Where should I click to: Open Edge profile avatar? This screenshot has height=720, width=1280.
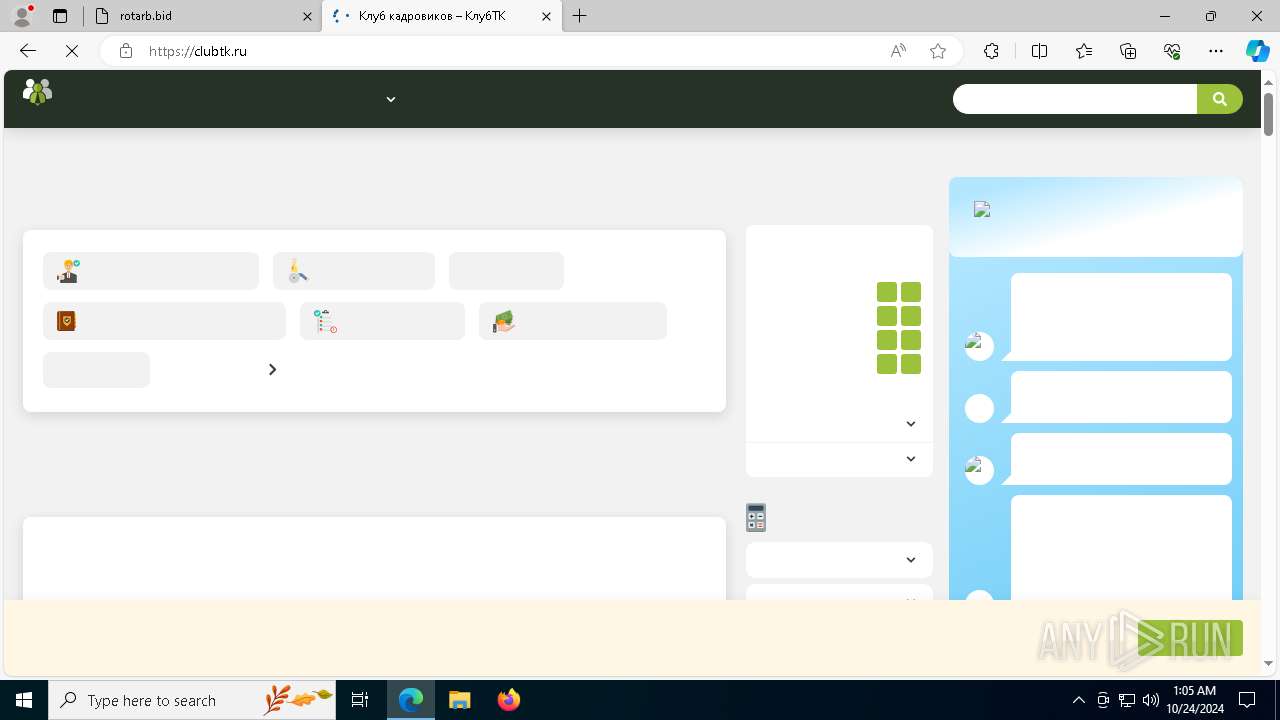click(22, 16)
